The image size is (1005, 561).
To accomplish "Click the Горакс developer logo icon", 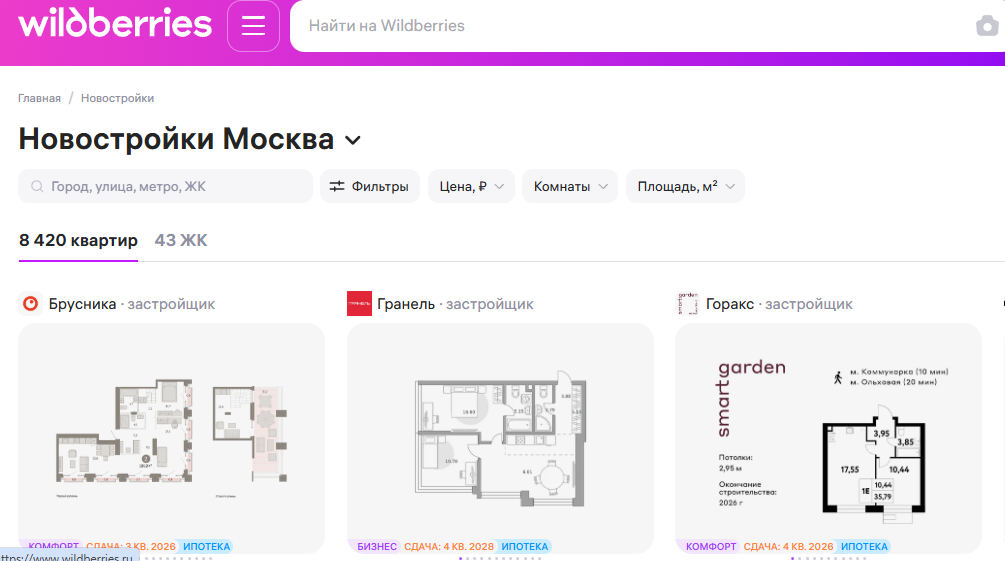I will (x=687, y=304).
